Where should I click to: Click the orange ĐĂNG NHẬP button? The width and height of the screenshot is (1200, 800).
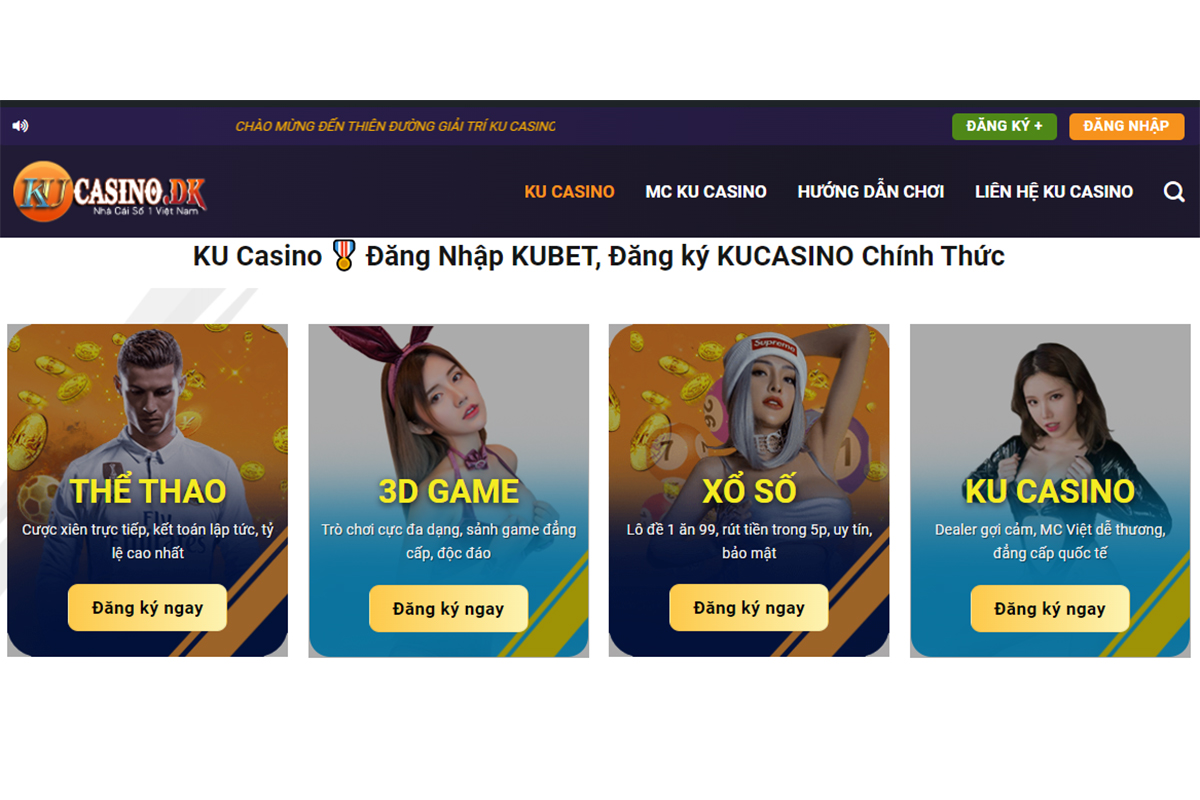1126,126
